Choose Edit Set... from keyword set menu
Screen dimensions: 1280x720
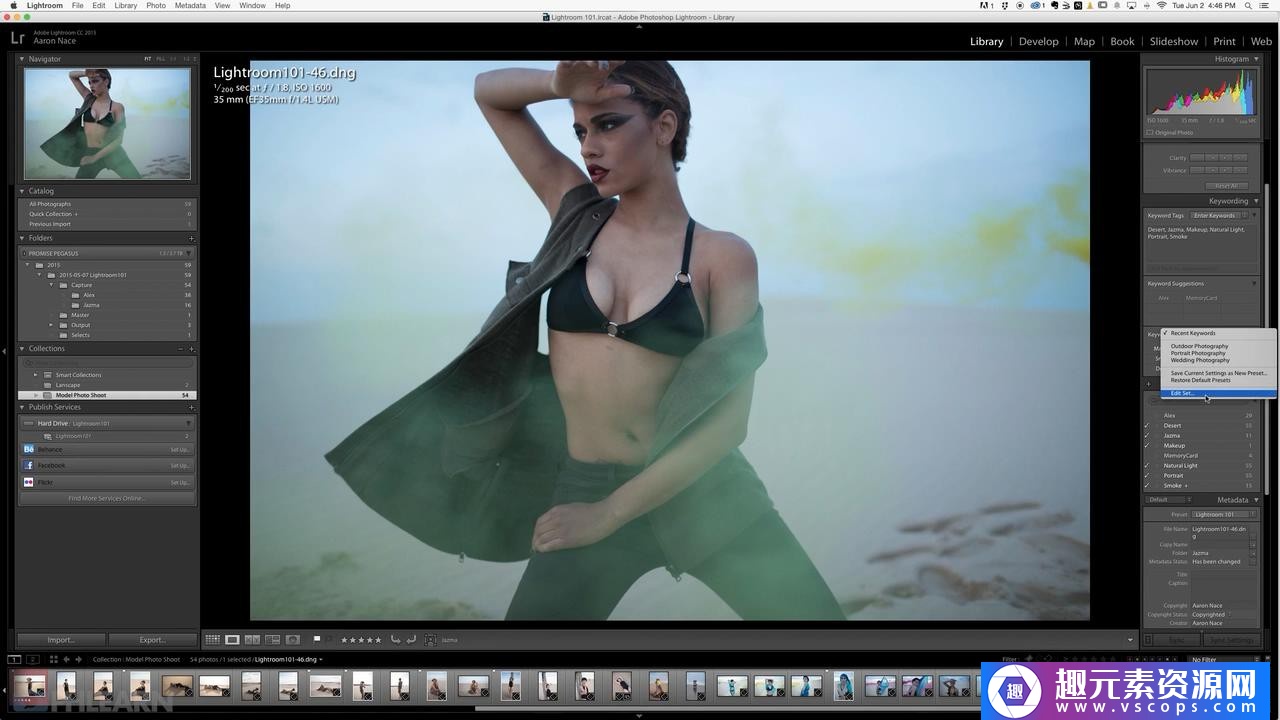[x=1183, y=393]
